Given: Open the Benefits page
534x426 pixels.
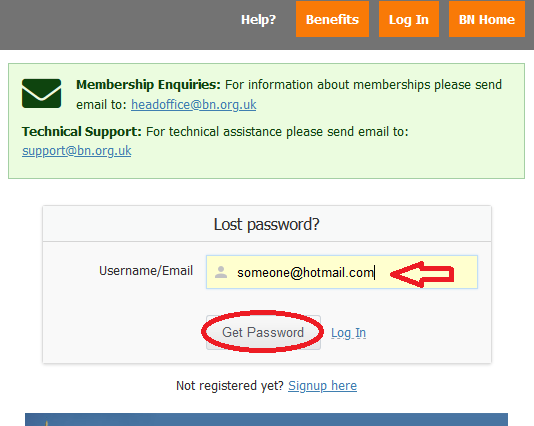Looking at the screenshot, I should 332,19.
